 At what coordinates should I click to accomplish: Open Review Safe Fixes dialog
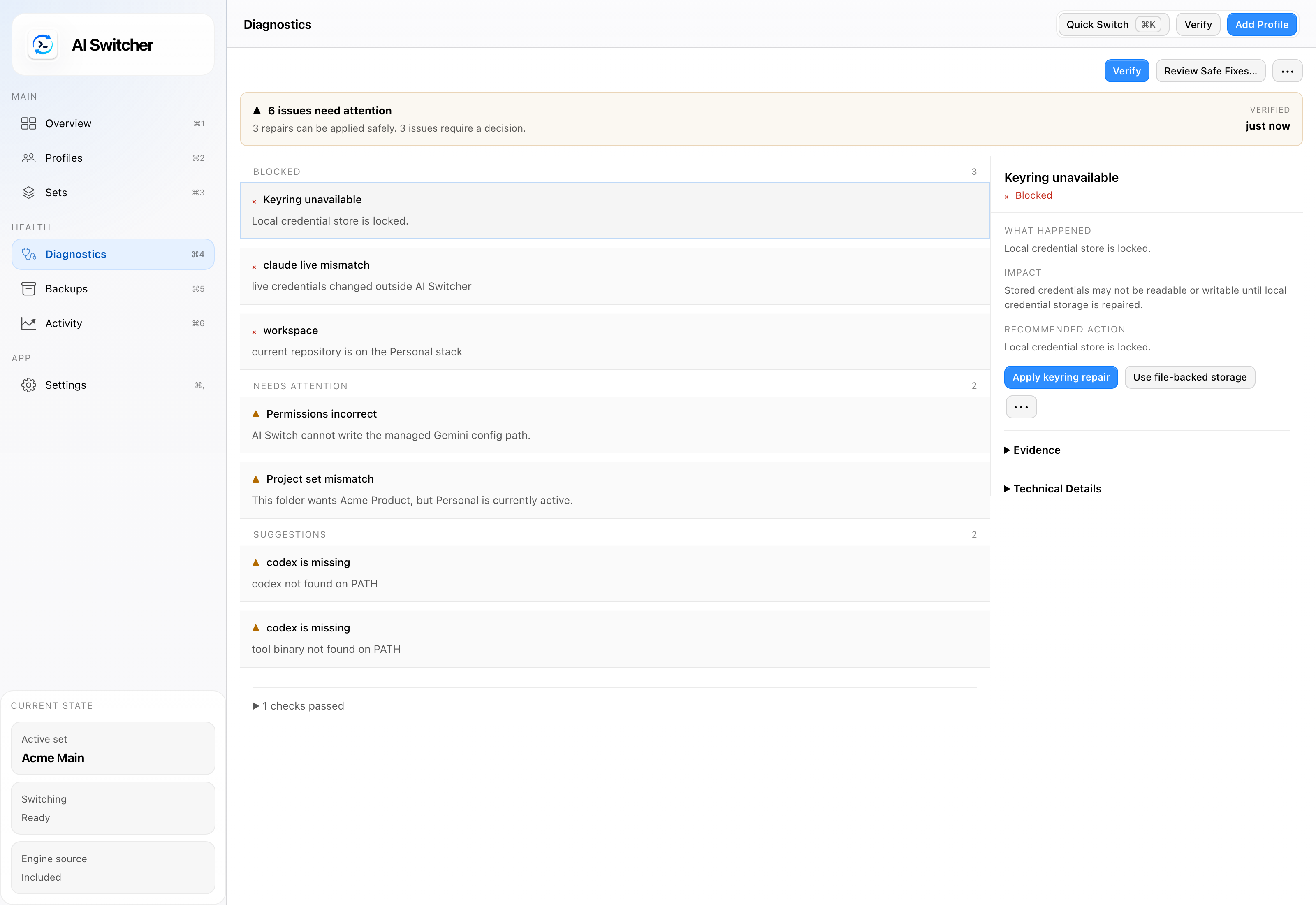tap(1210, 71)
